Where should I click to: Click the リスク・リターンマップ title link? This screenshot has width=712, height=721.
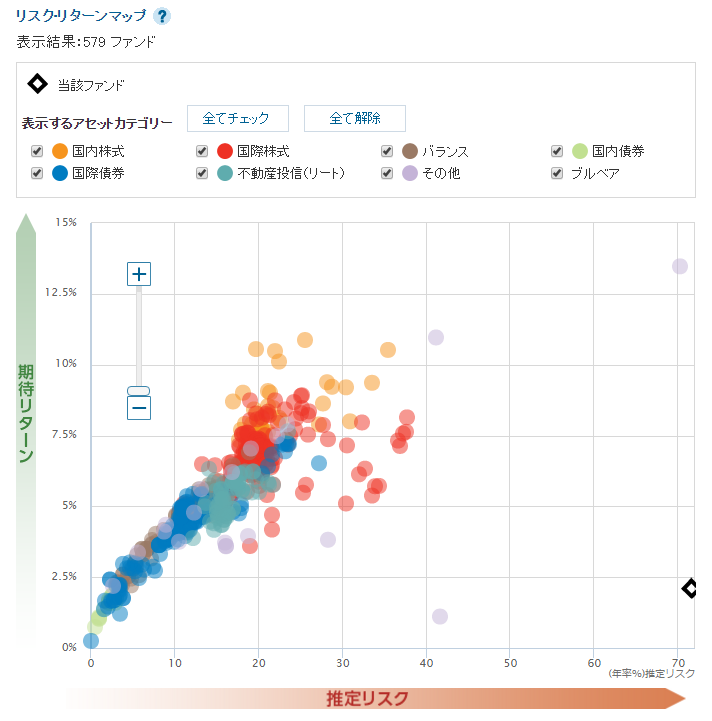[81, 15]
